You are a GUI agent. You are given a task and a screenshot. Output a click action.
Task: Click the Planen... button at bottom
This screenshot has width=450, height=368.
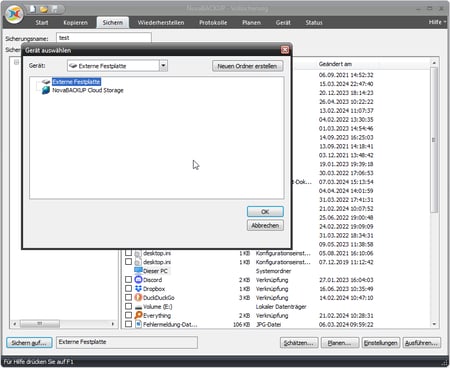coord(339,343)
